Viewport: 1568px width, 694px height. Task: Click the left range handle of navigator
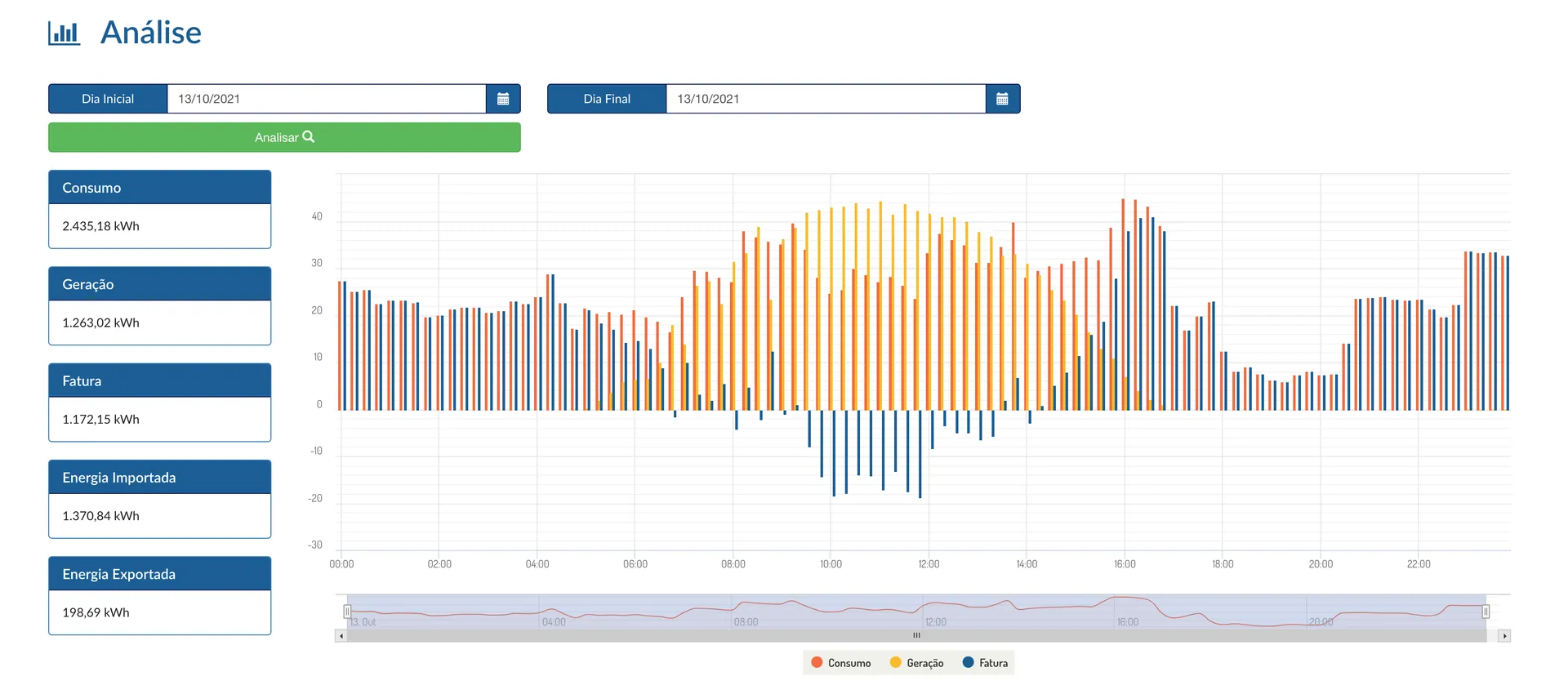click(347, 612)
